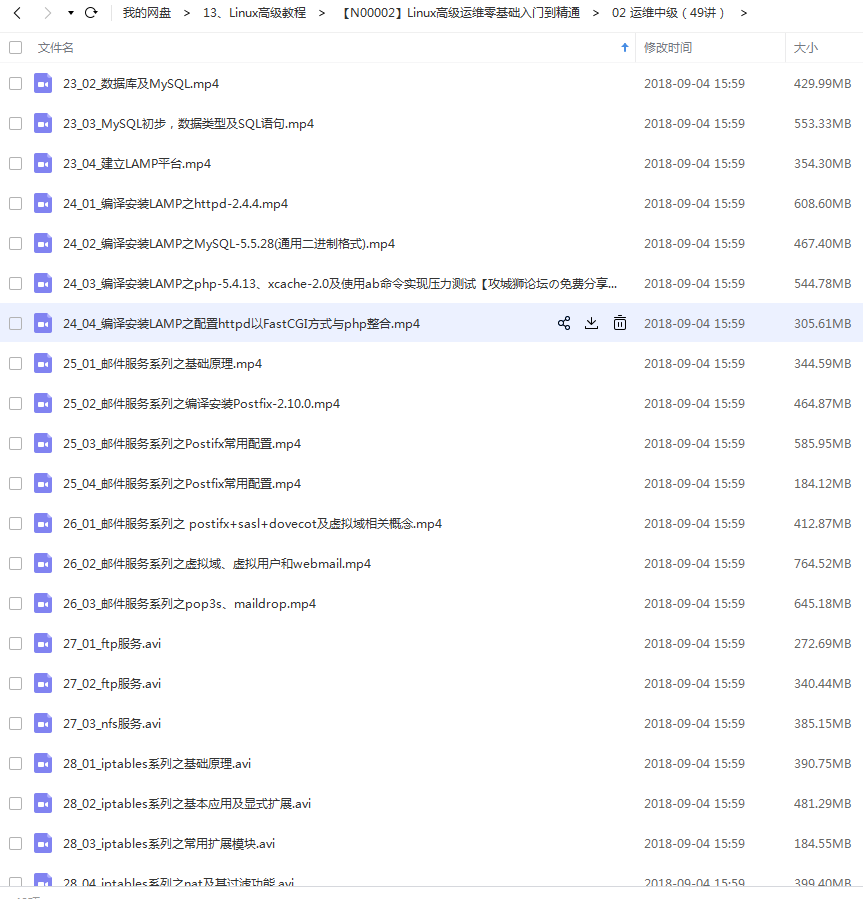The height and width of the screenshot is (899, 863).
Task: Click the video icon of 27_02_ftp服务.avi
Action: (x=43, y=683)
